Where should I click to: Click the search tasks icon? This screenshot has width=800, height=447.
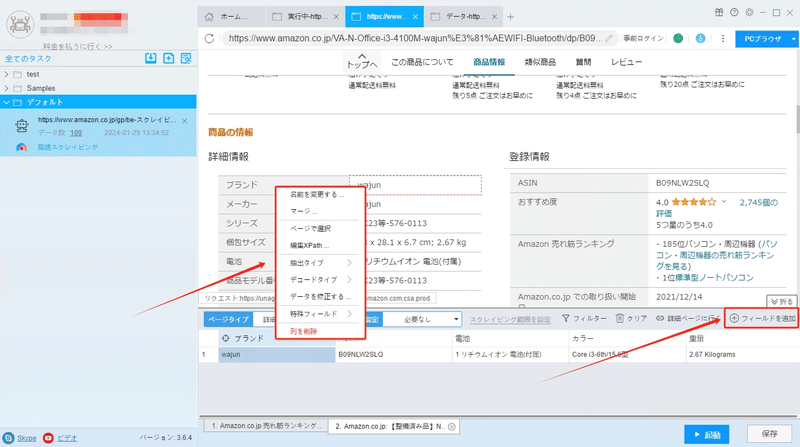click(x=186, y=58)
